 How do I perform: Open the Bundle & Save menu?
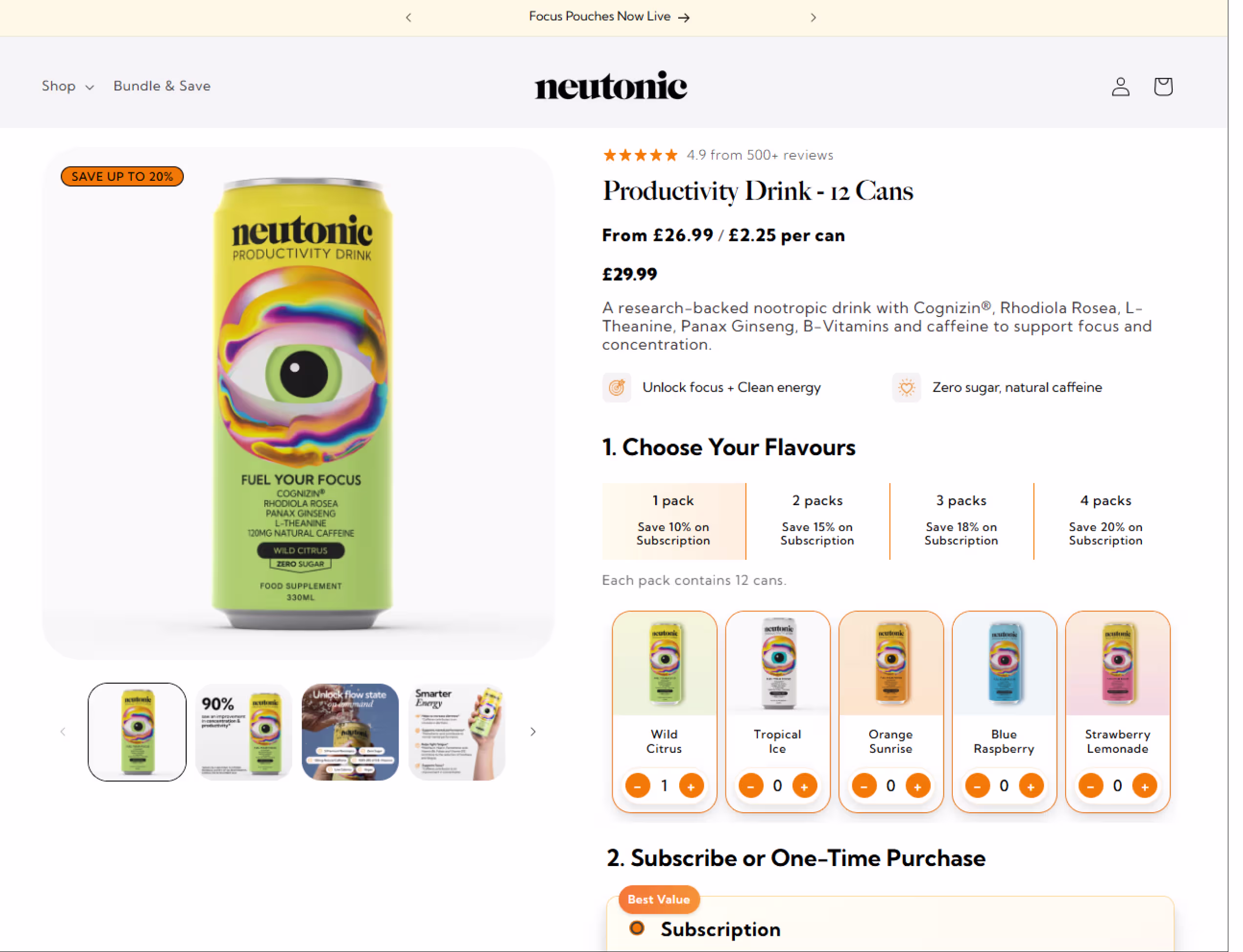(x=162, y=86)
